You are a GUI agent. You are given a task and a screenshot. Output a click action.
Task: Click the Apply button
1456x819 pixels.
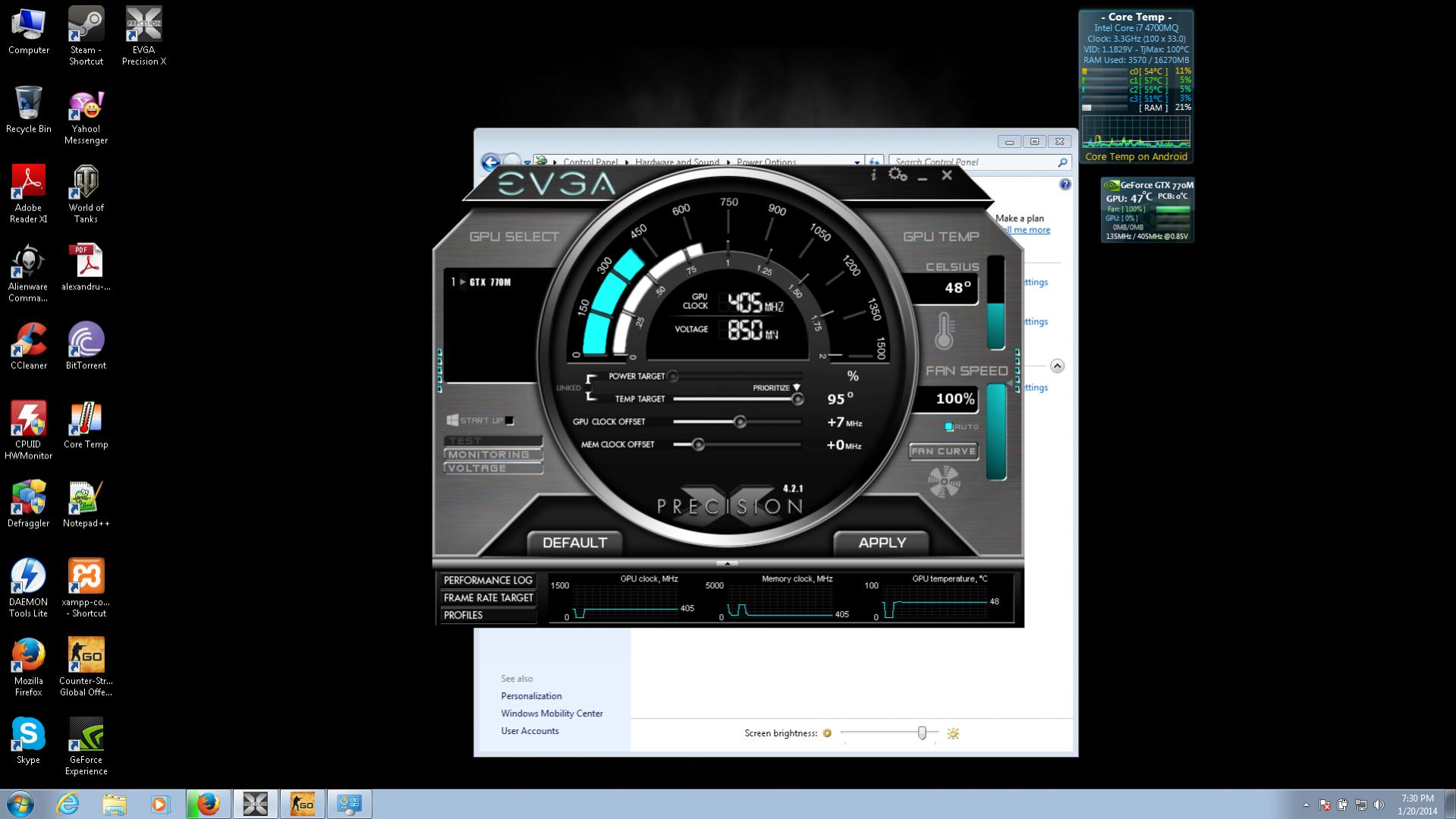tap(882, 543)
